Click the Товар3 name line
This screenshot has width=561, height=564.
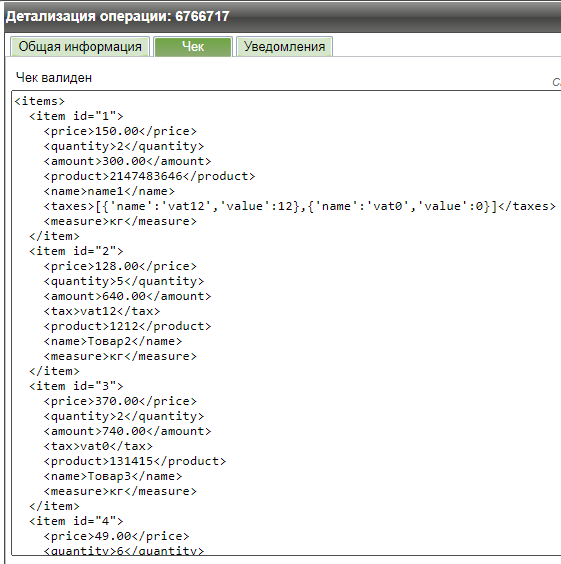113,476
